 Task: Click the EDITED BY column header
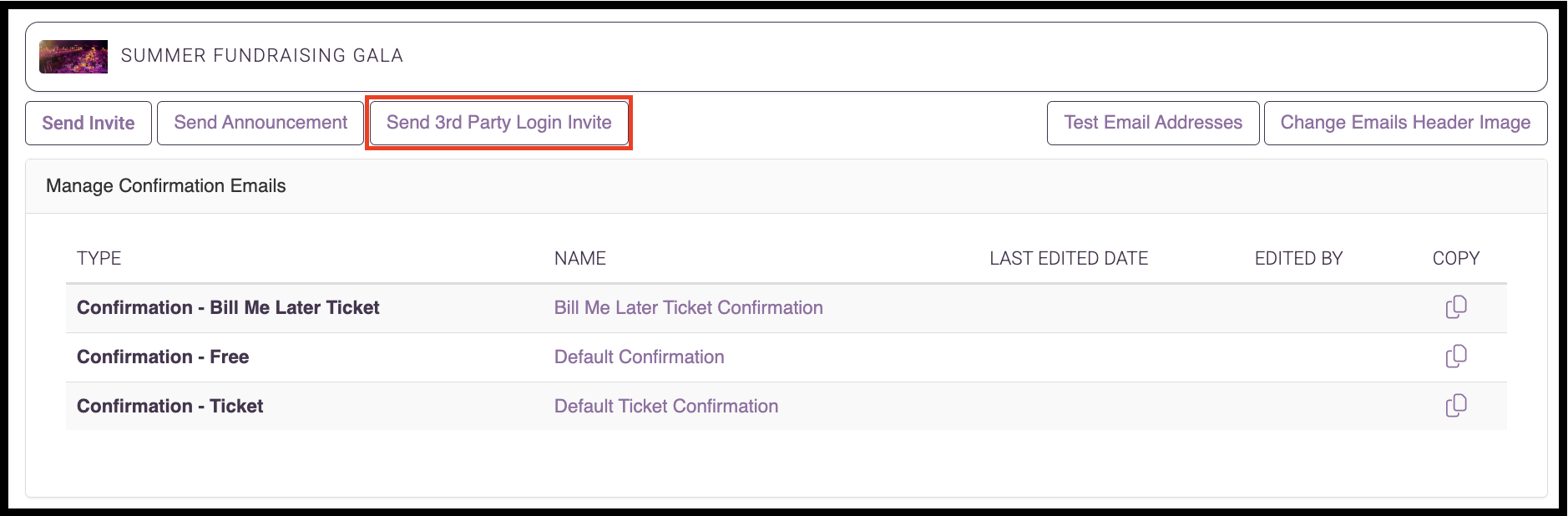click(x=1299, y=258)
